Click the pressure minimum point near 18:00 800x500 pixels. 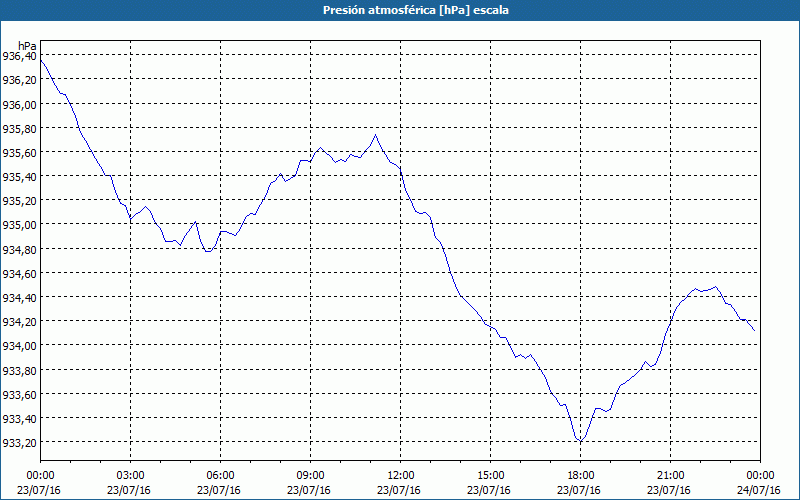click(x=580, y=441)
